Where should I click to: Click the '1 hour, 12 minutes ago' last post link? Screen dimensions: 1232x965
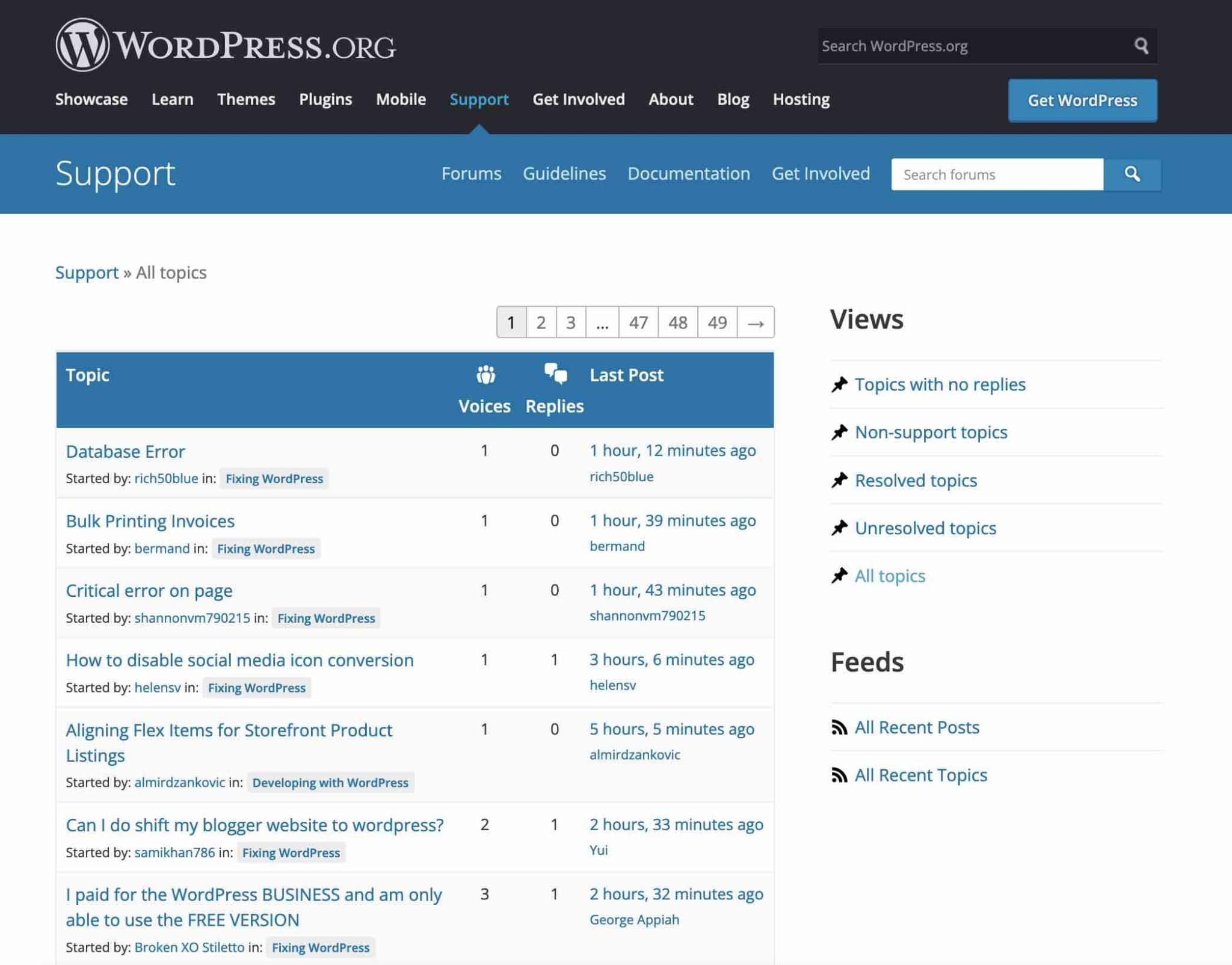pos(673,451)
